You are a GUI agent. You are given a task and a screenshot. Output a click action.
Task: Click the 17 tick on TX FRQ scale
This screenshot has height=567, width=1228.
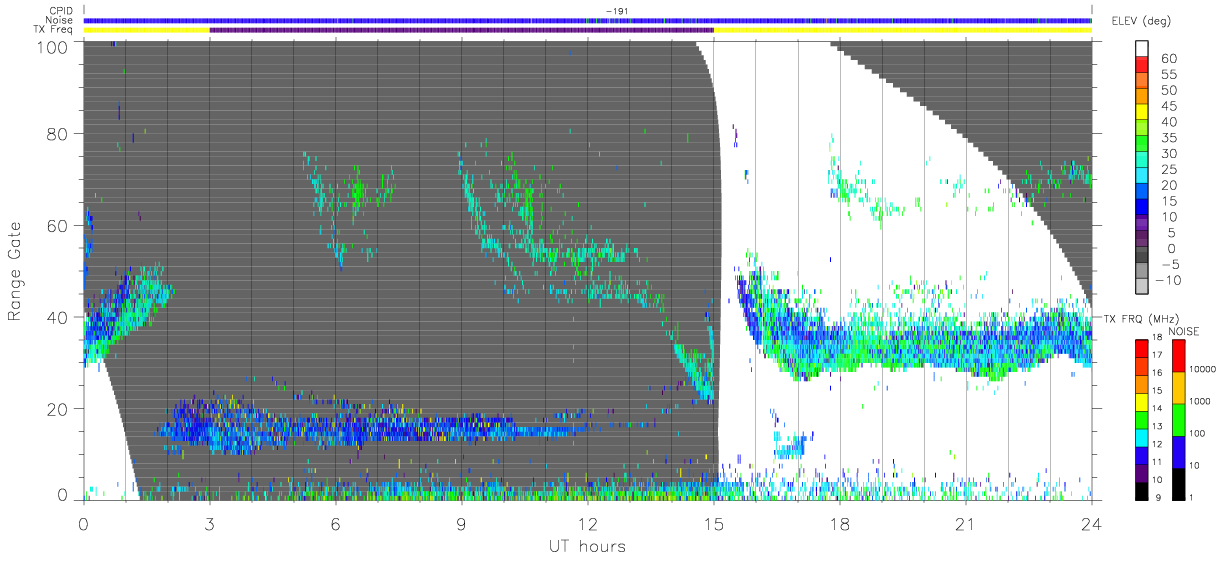pos(1157,355)
